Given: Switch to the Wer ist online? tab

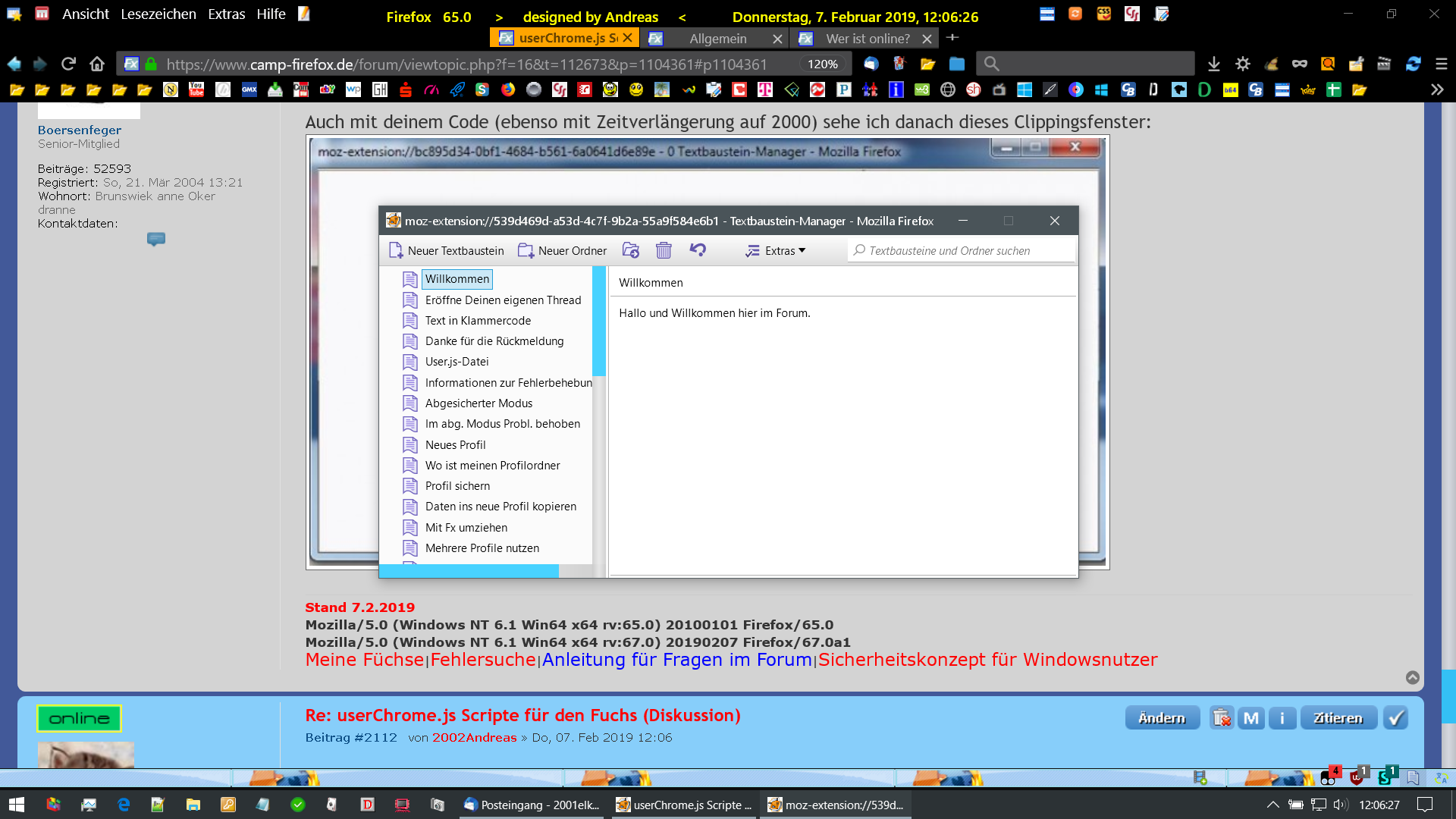Looking at the screenshot, I should (868, 38).
